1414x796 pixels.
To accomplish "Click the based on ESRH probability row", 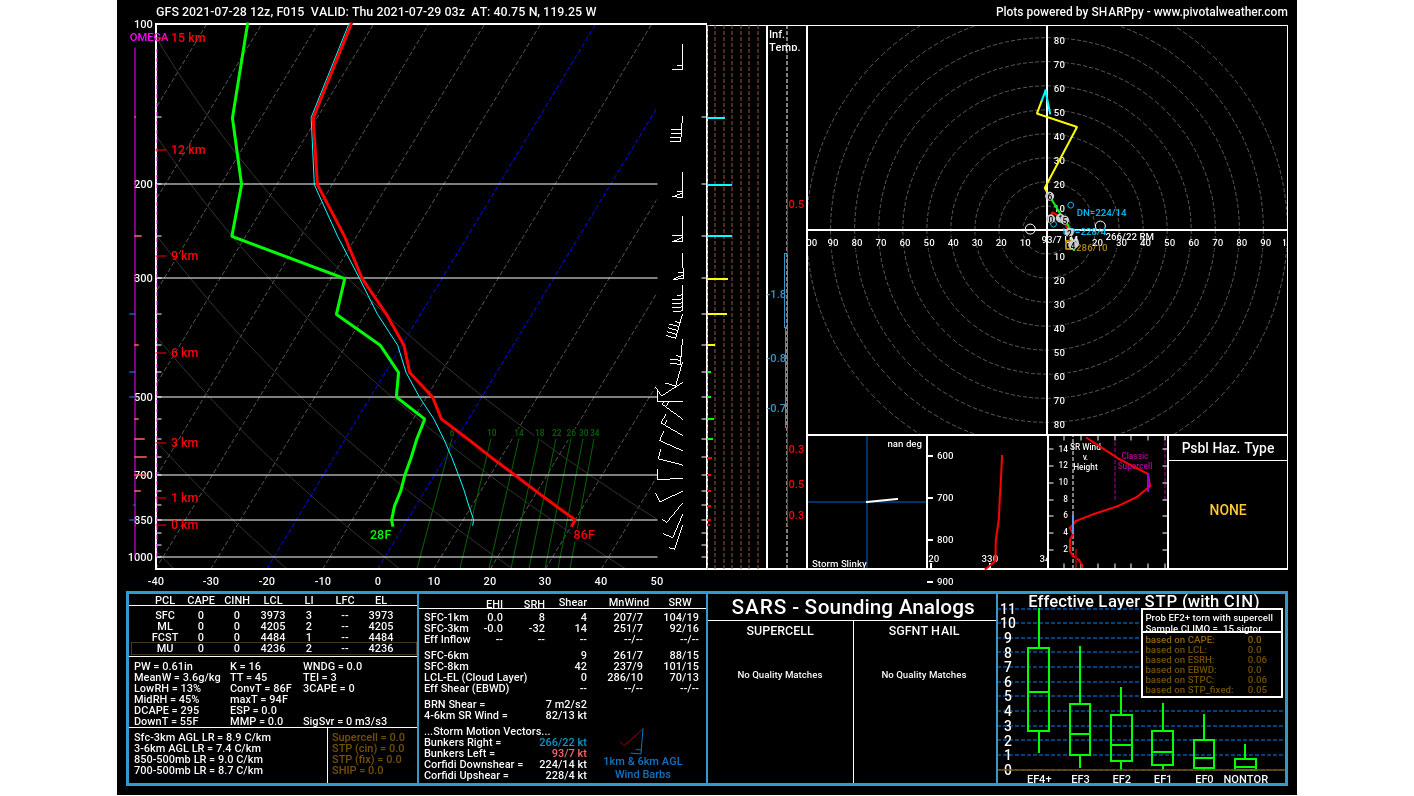I will pos(1204,660).
